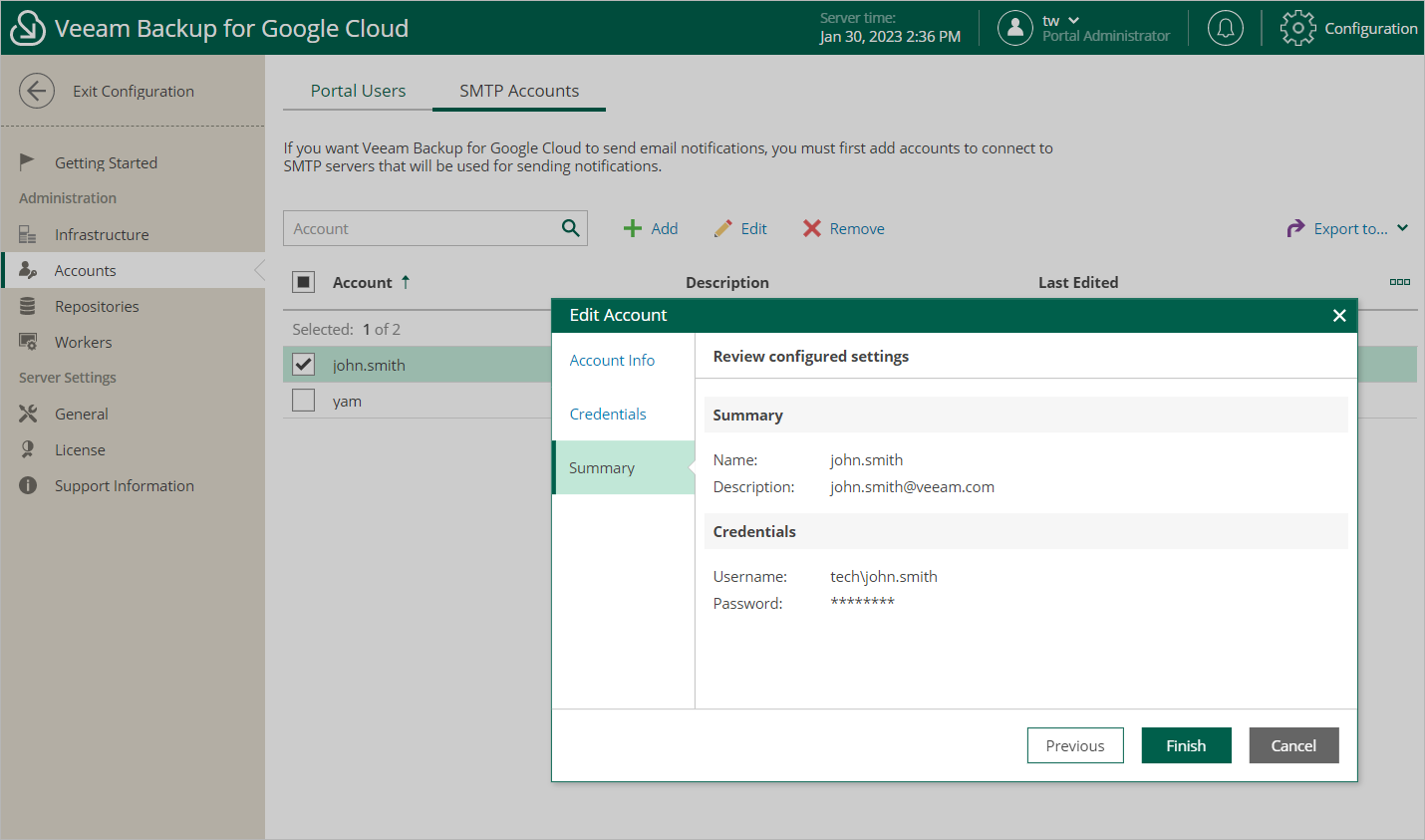Open Support Information page
The height and width of the screenshot is (840, 1425).
[x=125, y=485]
